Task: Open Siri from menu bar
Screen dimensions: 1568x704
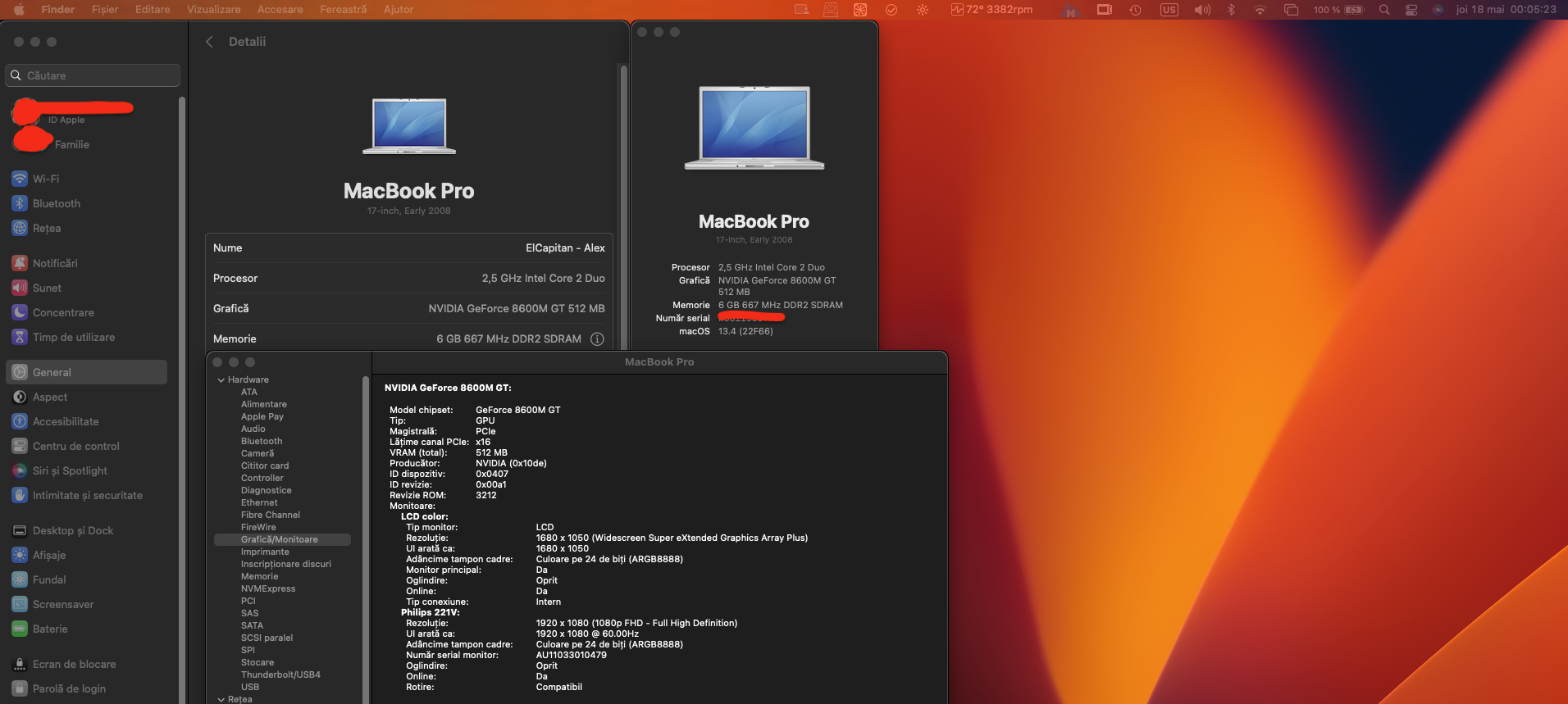Action: (1437, 10)
